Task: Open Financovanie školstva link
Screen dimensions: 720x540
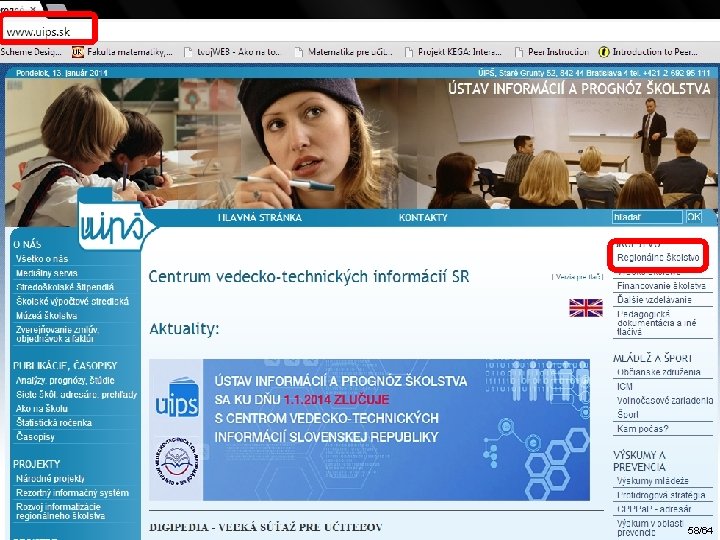Action: 661,286
